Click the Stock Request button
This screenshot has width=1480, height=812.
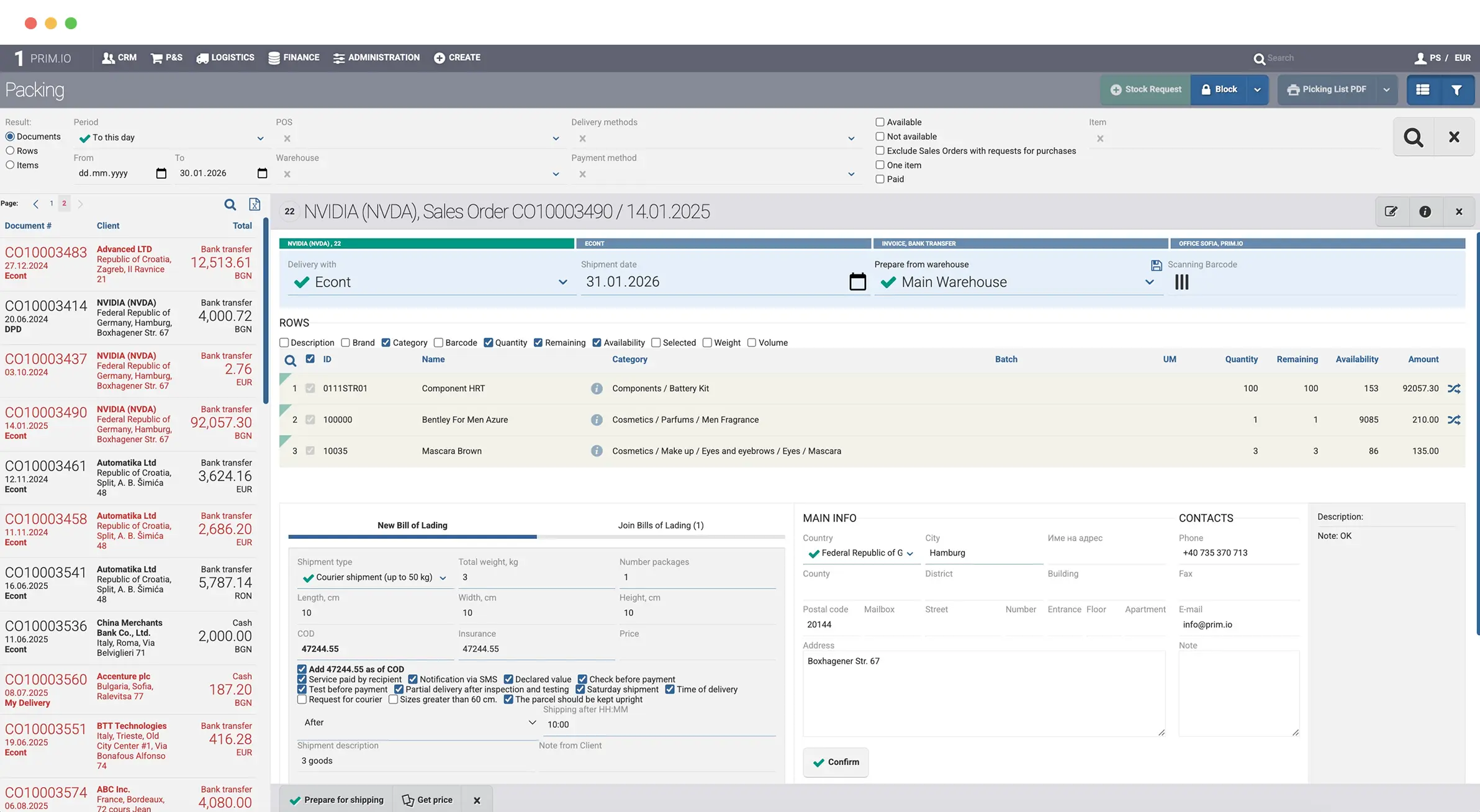point(1146,90)
